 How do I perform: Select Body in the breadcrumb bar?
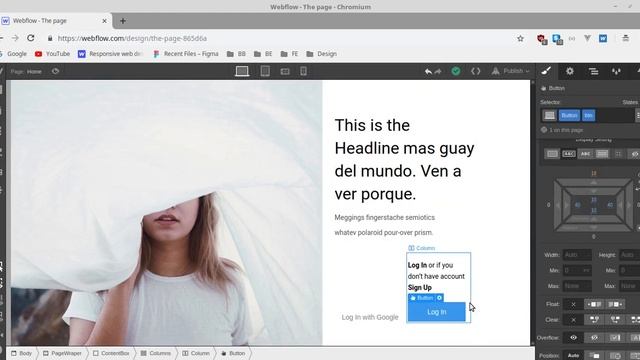tap(22, 353)
